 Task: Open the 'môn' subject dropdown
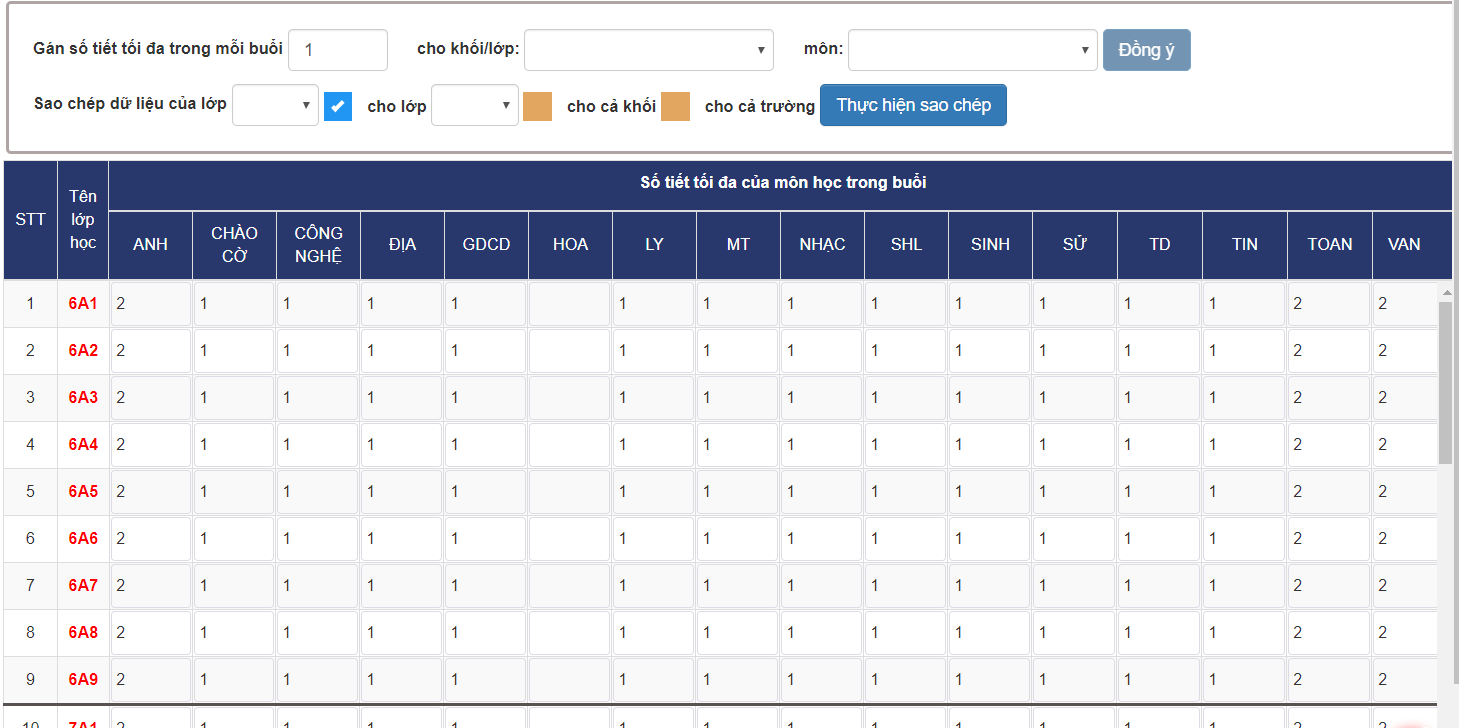point(972,50)
